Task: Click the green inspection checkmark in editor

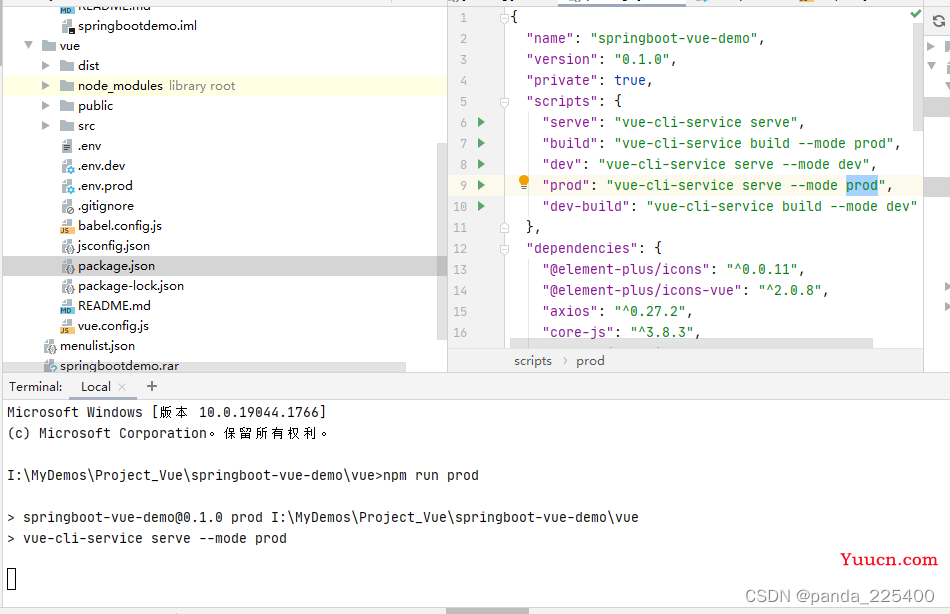Action: 915,14
